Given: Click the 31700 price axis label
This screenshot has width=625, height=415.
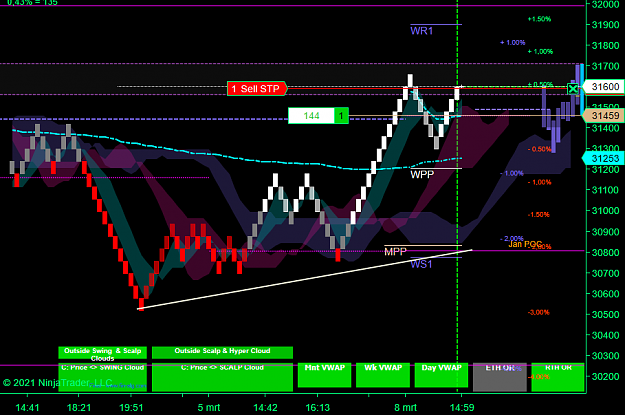Looking at the screenshot, I should [x=605, y=66].
